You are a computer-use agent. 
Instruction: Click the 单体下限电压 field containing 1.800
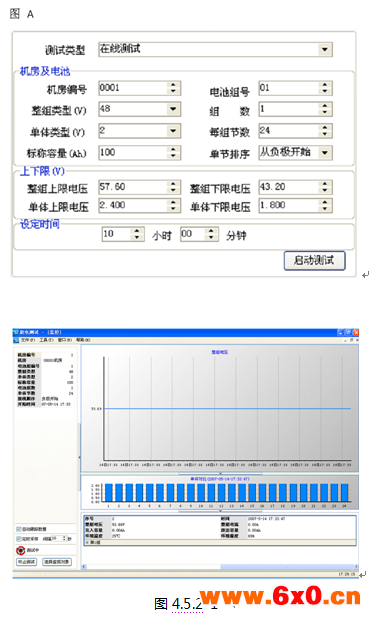coord(296,206)
